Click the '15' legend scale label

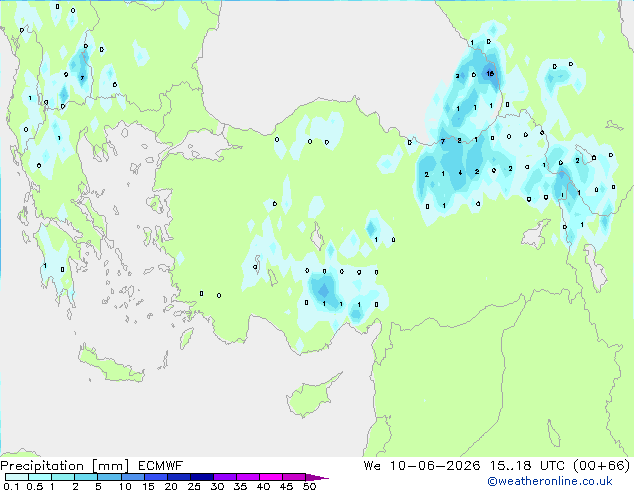click(x=148, y=486)
